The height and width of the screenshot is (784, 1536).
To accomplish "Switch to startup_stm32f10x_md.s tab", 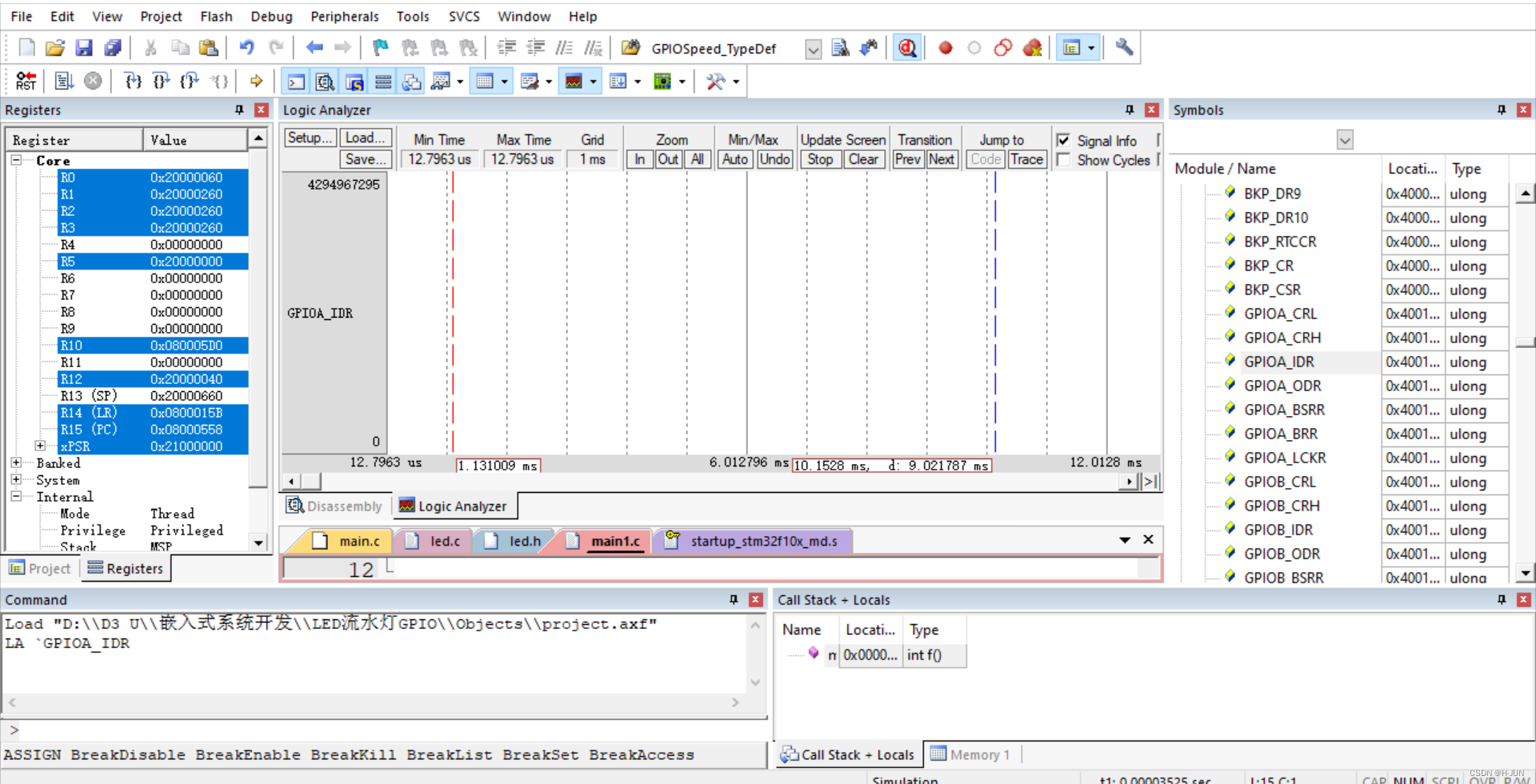I will (753, 542).
